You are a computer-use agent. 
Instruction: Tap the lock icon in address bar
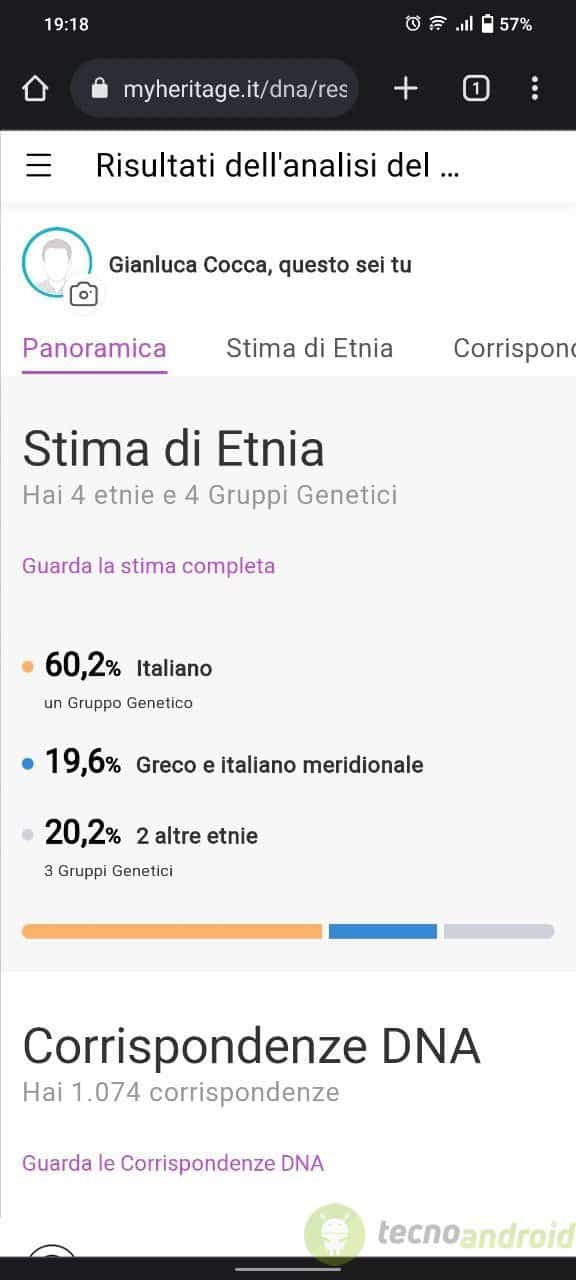99,89
